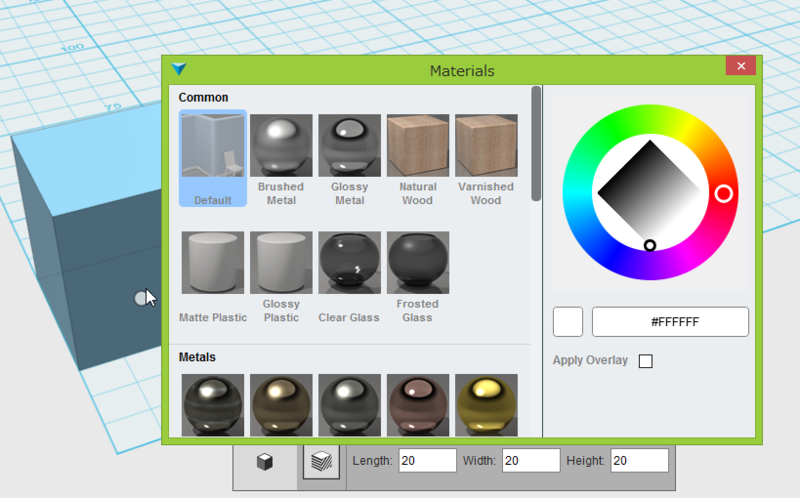This screenshot has height=498, width=800.
Task: Click the Apply Overlay label text
Action: click(590, 360)
